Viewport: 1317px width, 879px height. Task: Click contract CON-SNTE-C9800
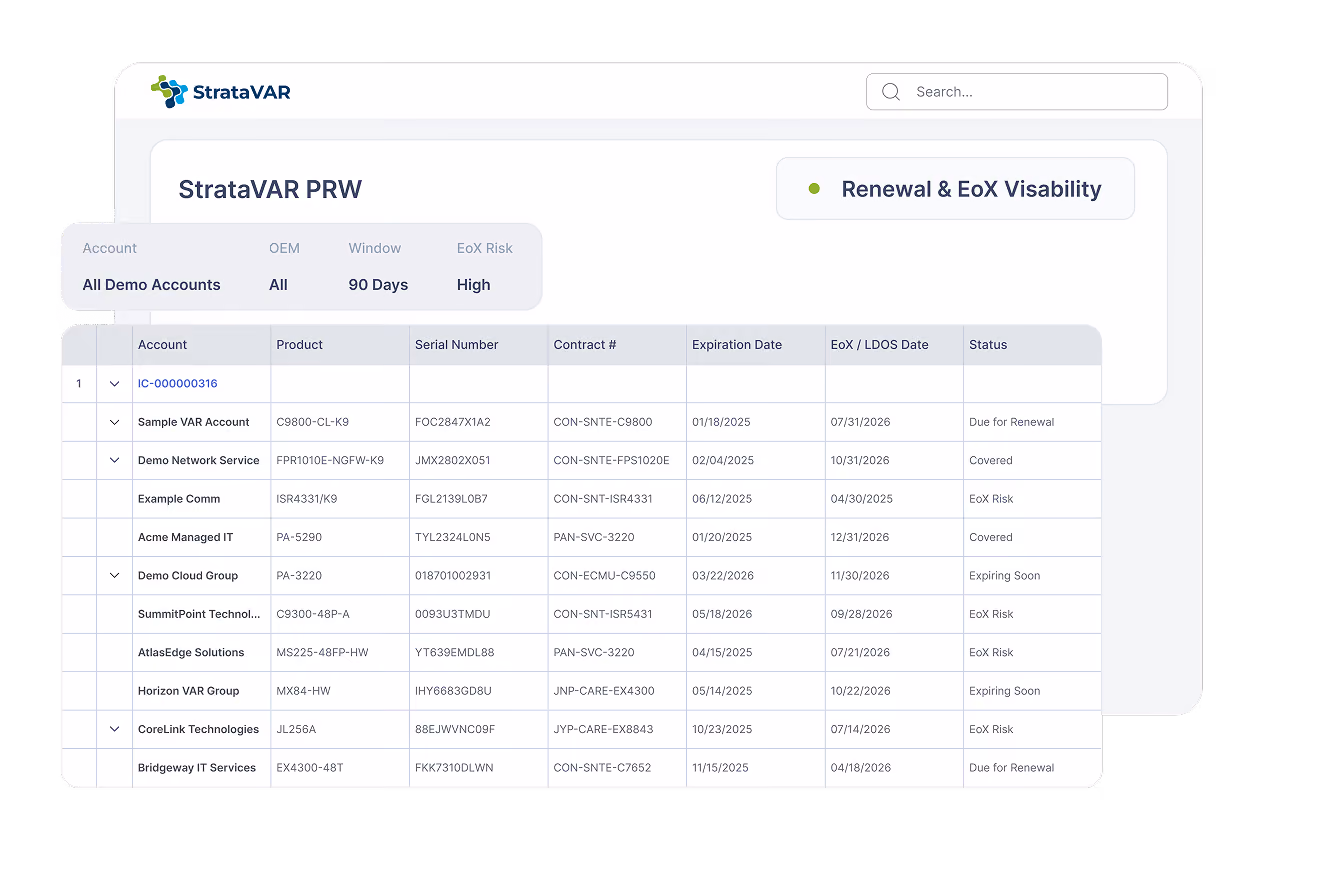[602, 422]
